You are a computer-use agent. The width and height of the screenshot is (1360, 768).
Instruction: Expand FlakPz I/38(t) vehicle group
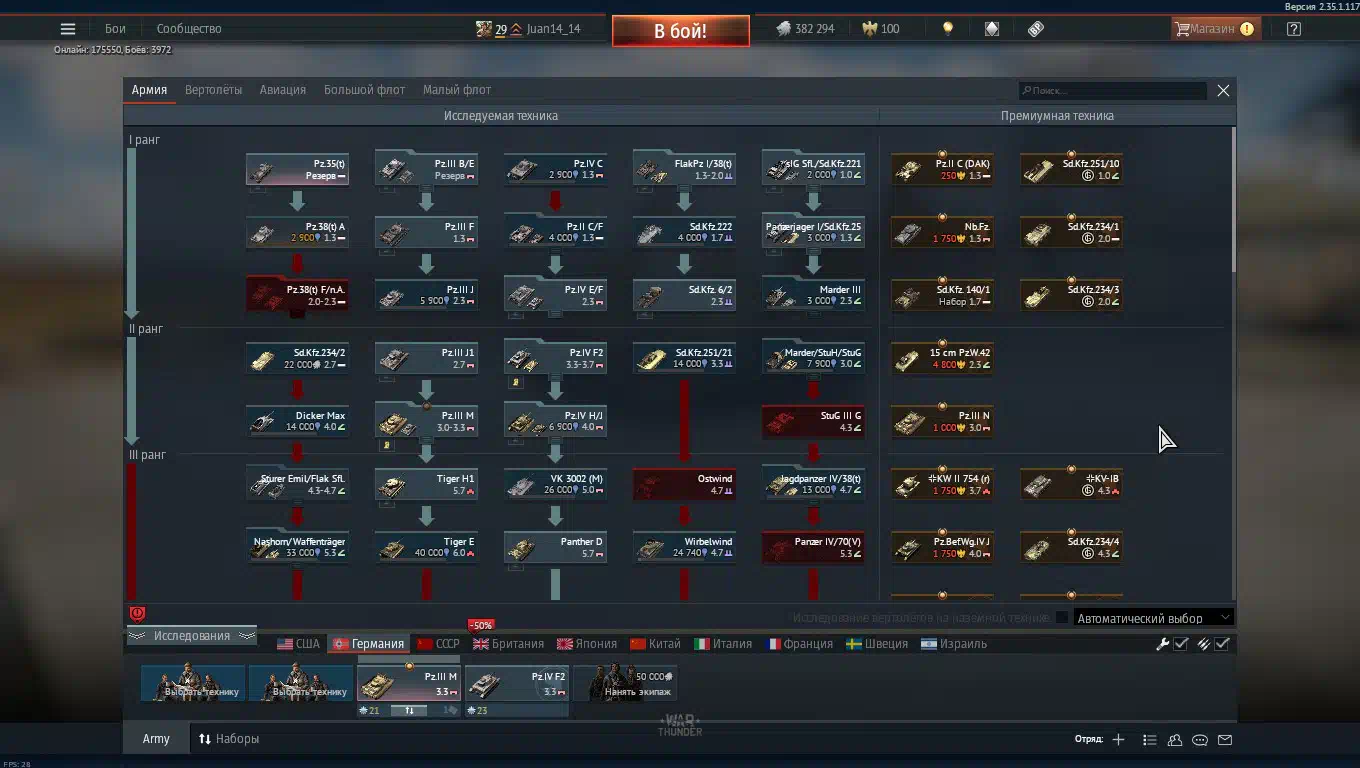[x=684, y=168]
